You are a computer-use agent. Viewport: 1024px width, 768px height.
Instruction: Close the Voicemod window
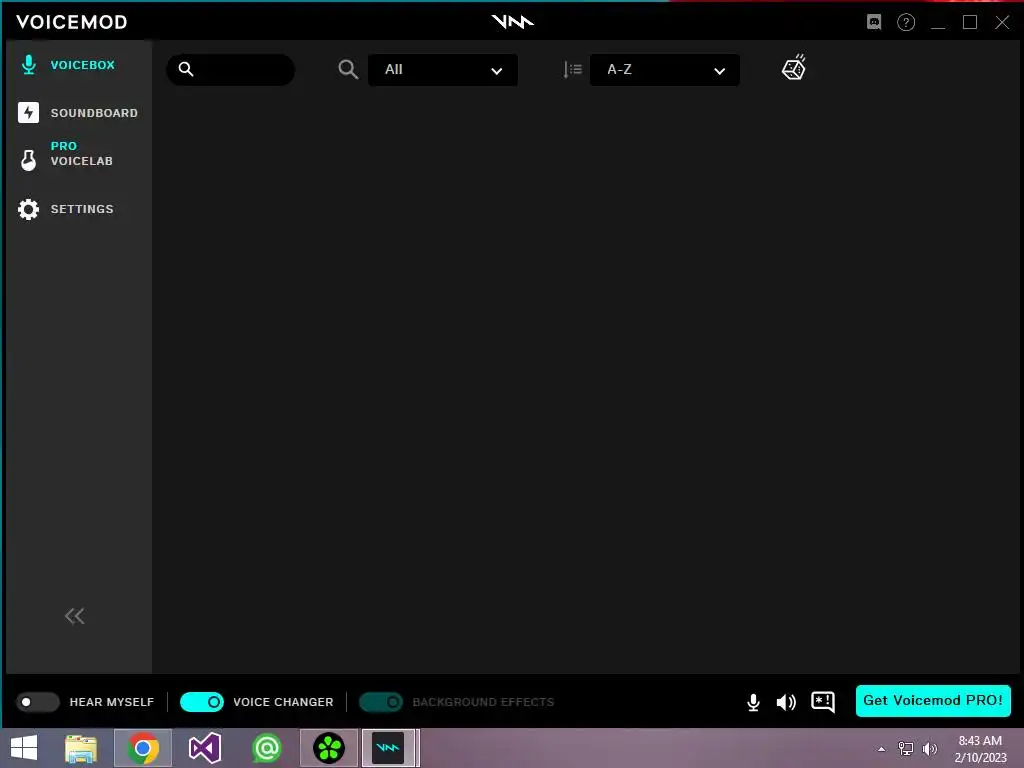tap(1002, 22)
